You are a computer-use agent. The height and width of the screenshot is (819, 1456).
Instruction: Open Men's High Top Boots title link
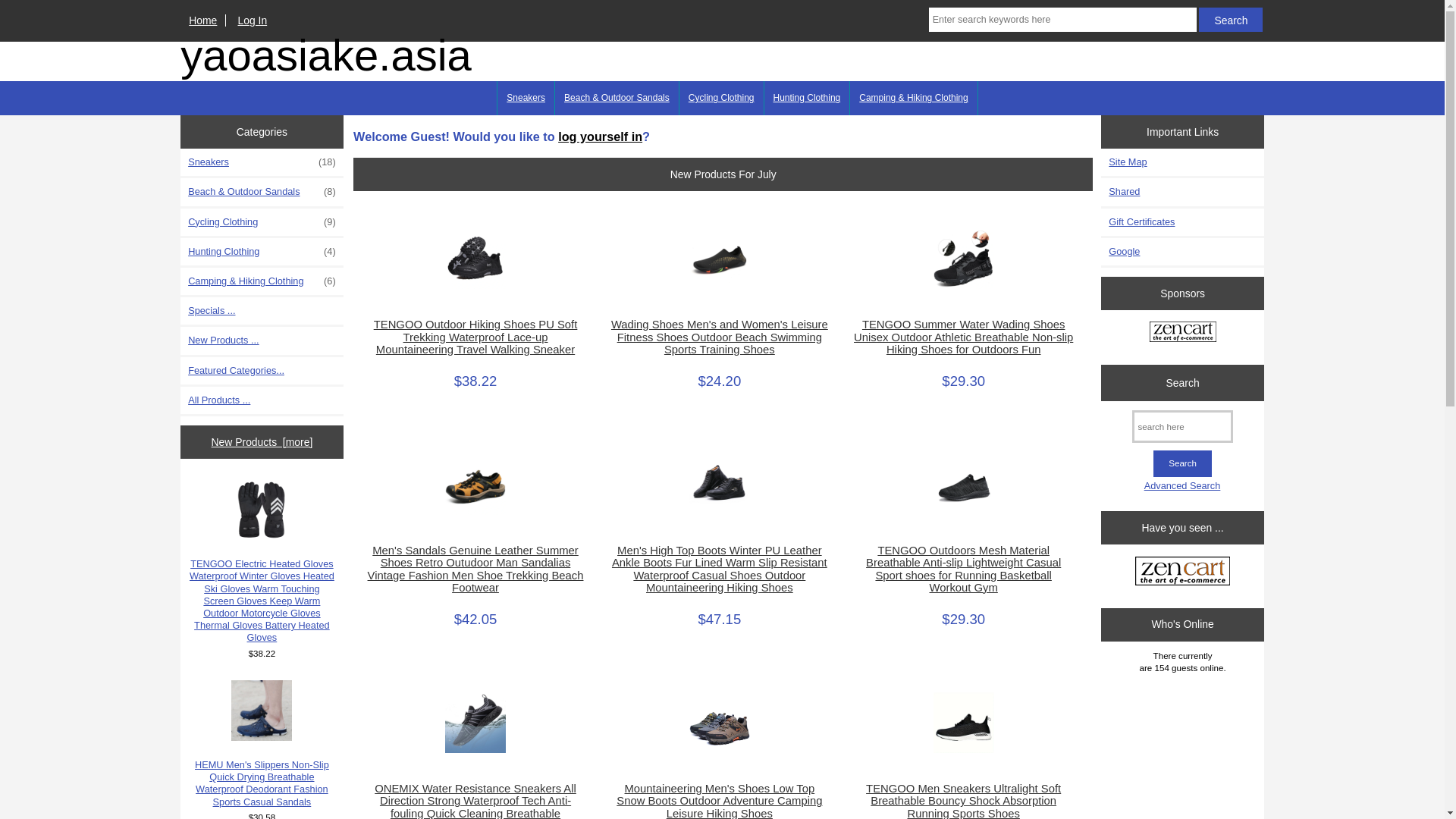720,570
